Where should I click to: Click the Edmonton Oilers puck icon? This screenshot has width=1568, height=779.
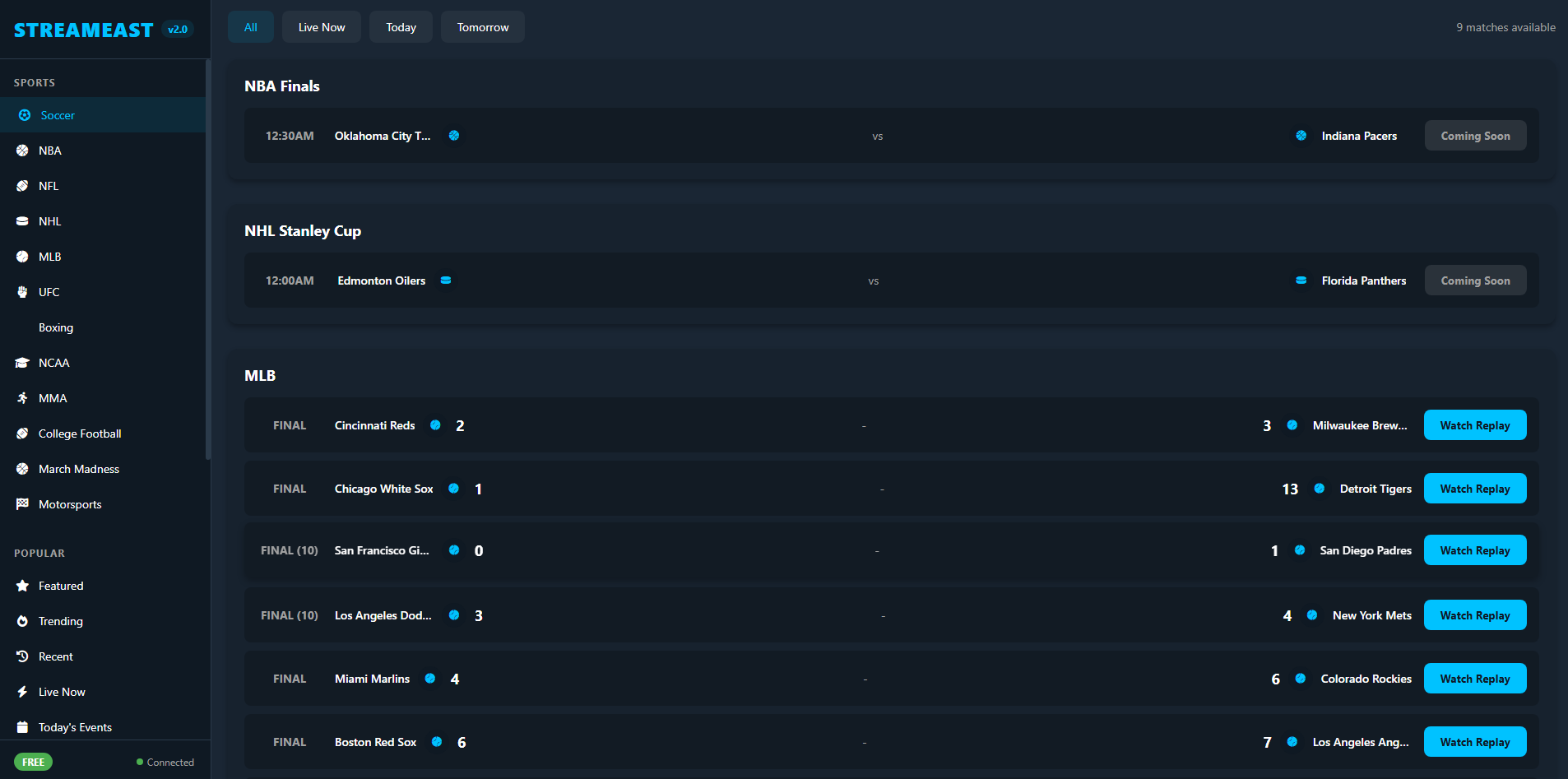coord(446,281)
